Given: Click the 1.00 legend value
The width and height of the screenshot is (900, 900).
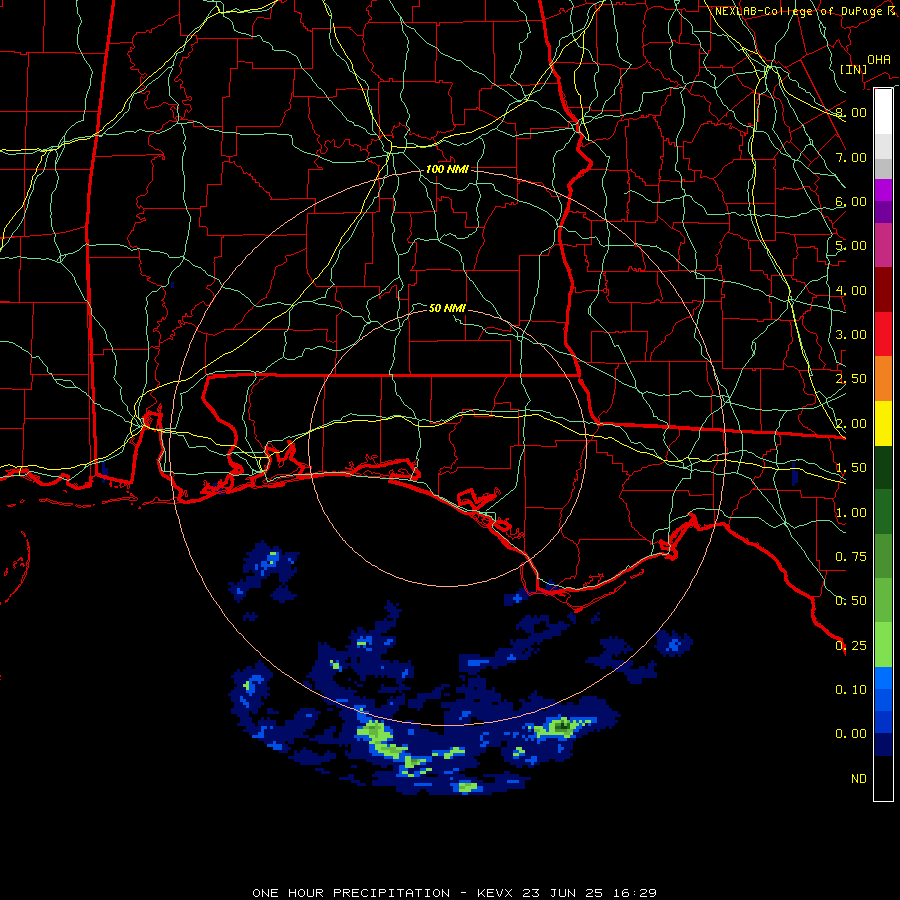Looking at the screenshot, I should tap(851, 513).
